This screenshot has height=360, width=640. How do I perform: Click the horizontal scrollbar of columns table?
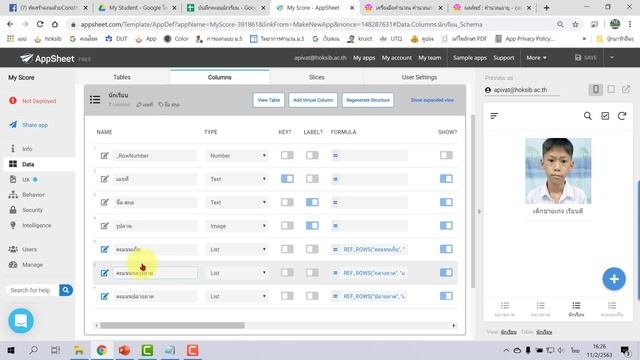click(x=172, y=325)
